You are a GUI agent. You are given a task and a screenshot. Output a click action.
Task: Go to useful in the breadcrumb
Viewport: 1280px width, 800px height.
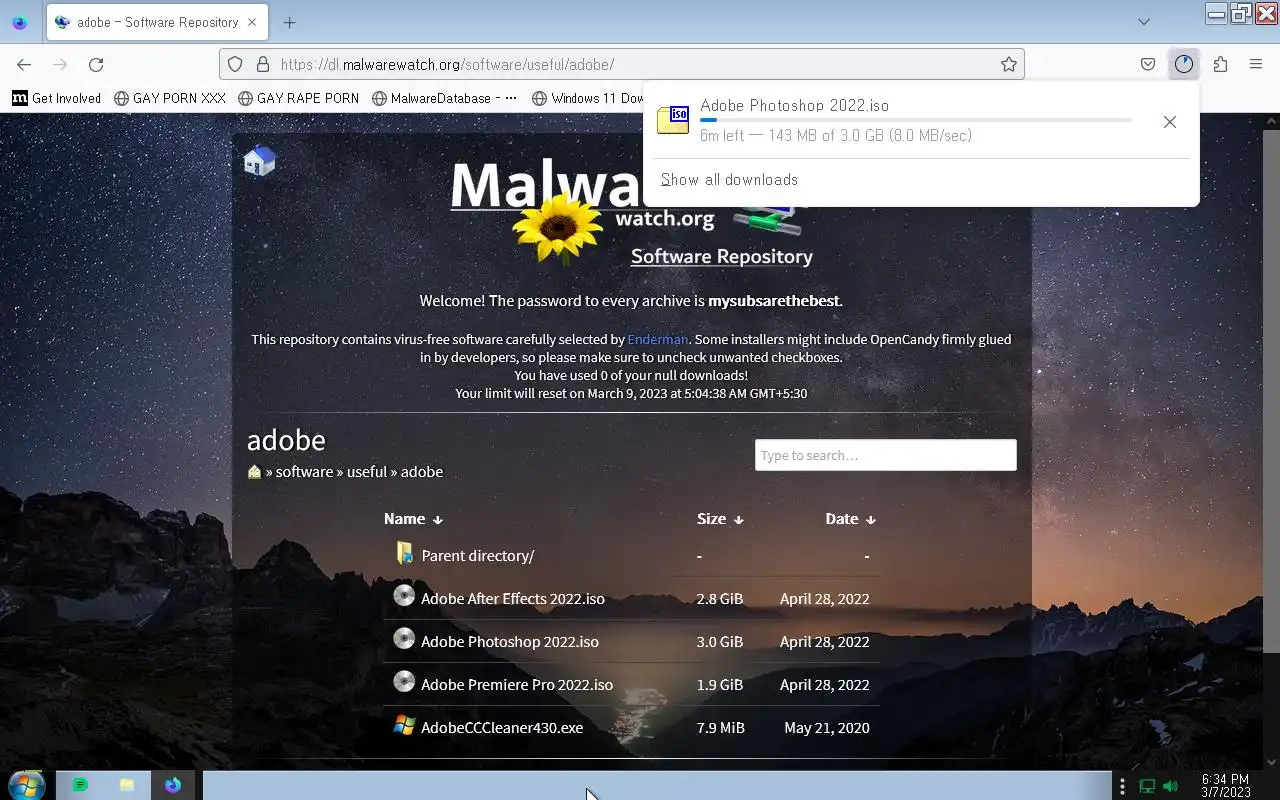(366, 472)
